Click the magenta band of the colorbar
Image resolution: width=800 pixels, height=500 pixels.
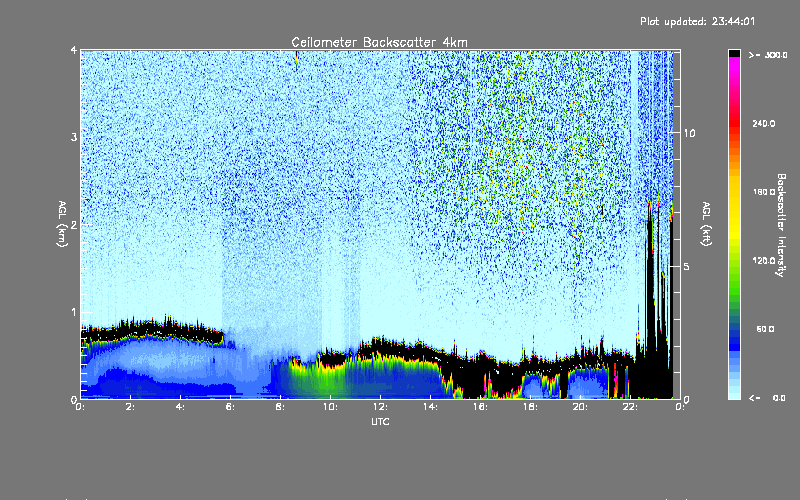point(734,64)
